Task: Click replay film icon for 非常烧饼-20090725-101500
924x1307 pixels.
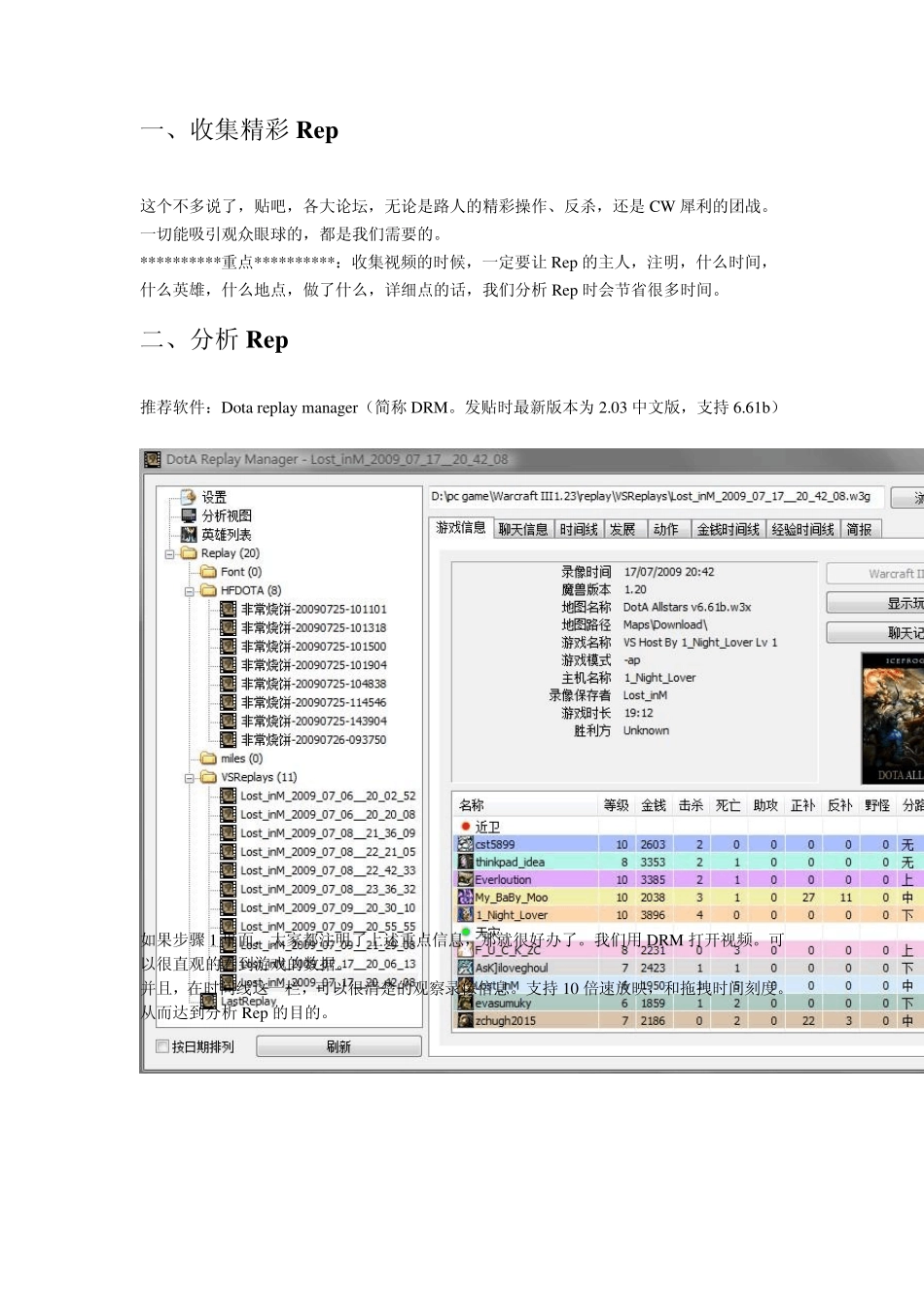Action: coord(229,646)
